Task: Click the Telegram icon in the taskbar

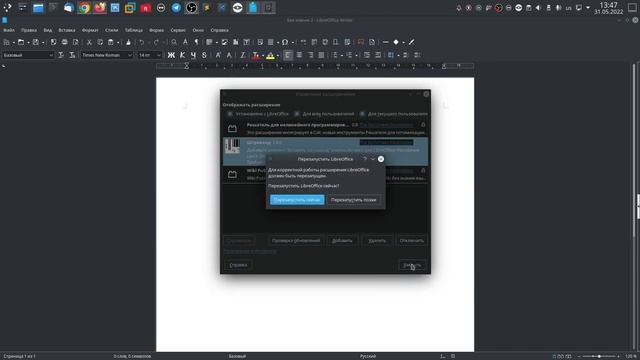Action: click(x=176, y=8)
